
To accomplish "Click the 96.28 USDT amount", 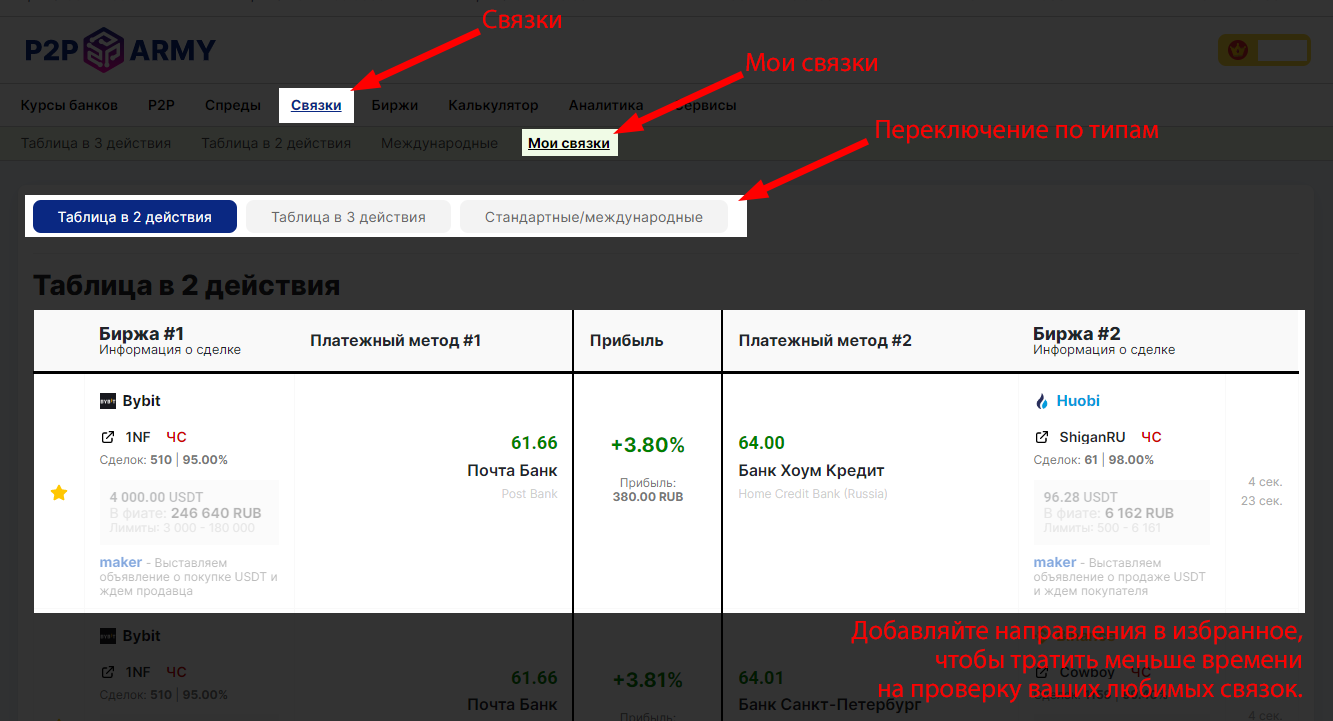I will pyautogui.click(x=1081, y=497).
